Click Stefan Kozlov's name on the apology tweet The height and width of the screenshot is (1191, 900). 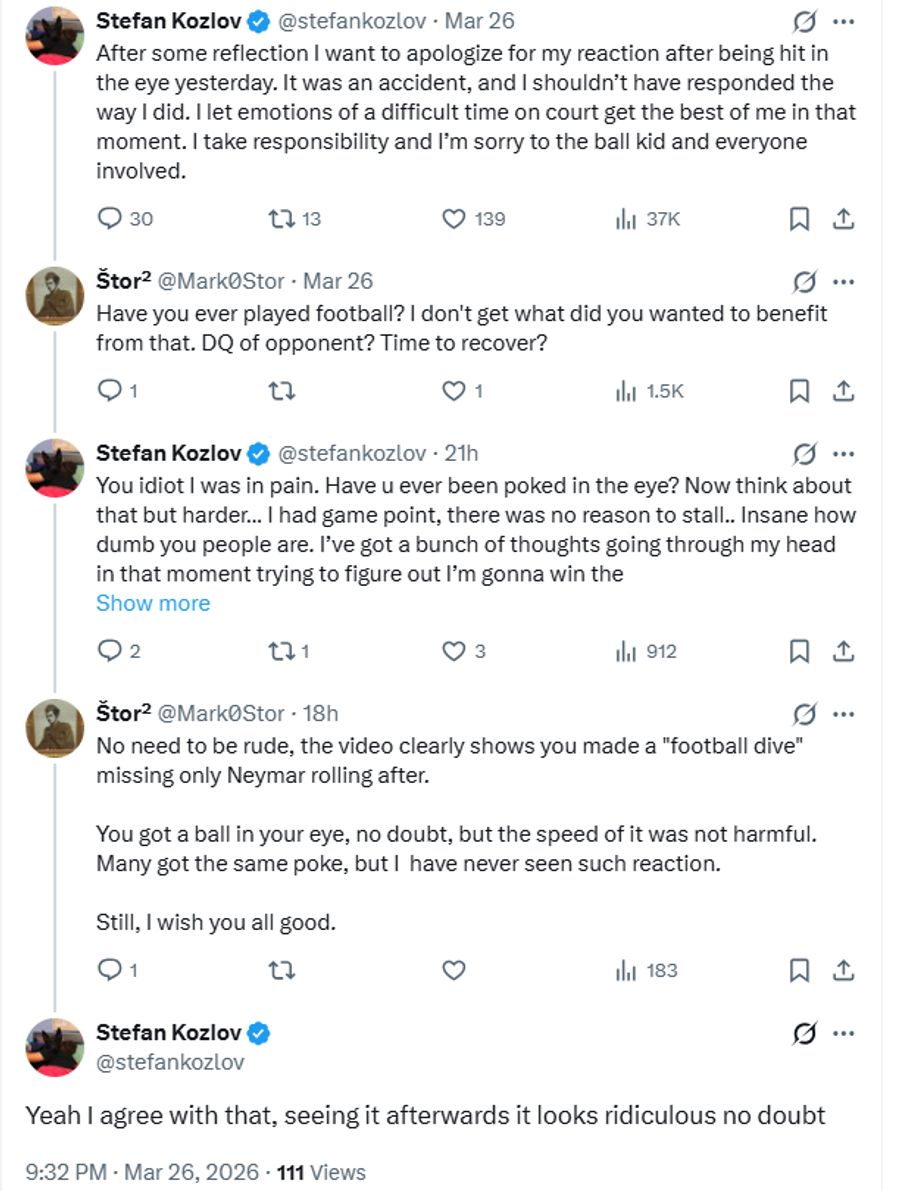[x=168, y=20]
